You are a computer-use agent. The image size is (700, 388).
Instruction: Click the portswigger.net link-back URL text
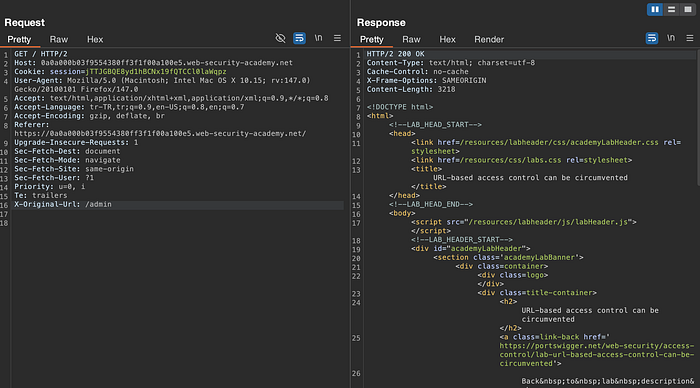click(x=597, y=355)
